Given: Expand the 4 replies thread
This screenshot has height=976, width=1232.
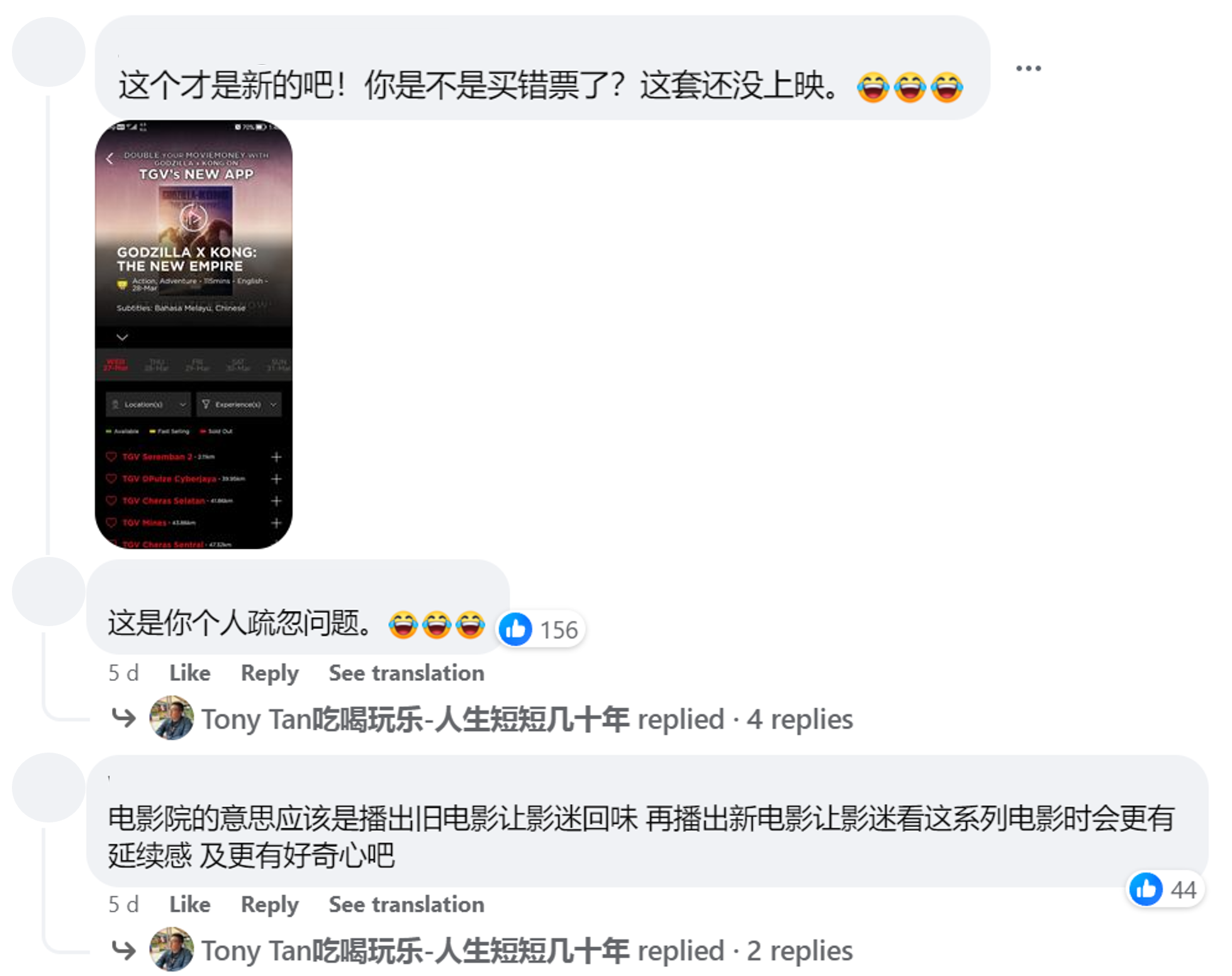Looking at the screenshot, I should [x=799, y=719].
